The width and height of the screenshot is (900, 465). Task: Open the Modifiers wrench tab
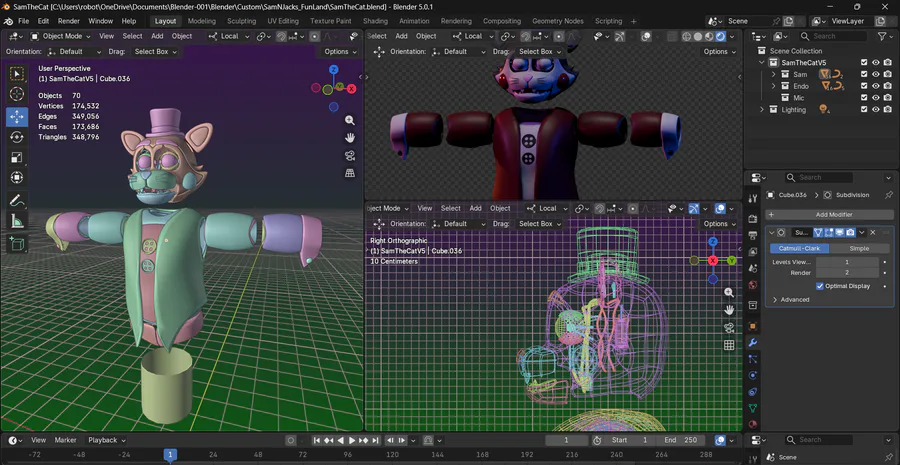pos(752,343)
